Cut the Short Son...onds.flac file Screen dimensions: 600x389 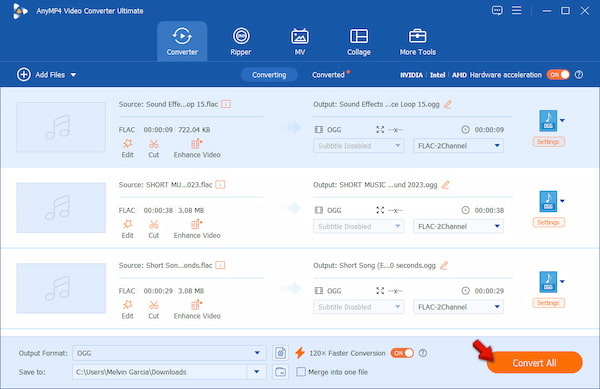(x=153, y=310)
